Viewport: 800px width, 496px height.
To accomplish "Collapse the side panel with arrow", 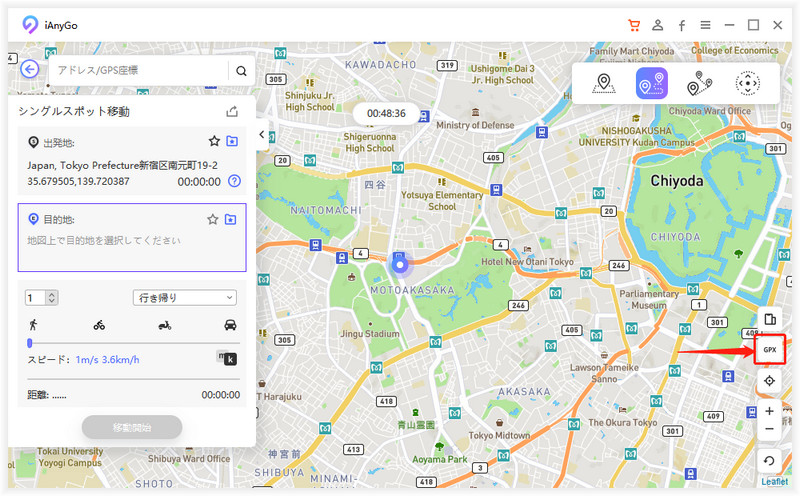I will point(261,135).
